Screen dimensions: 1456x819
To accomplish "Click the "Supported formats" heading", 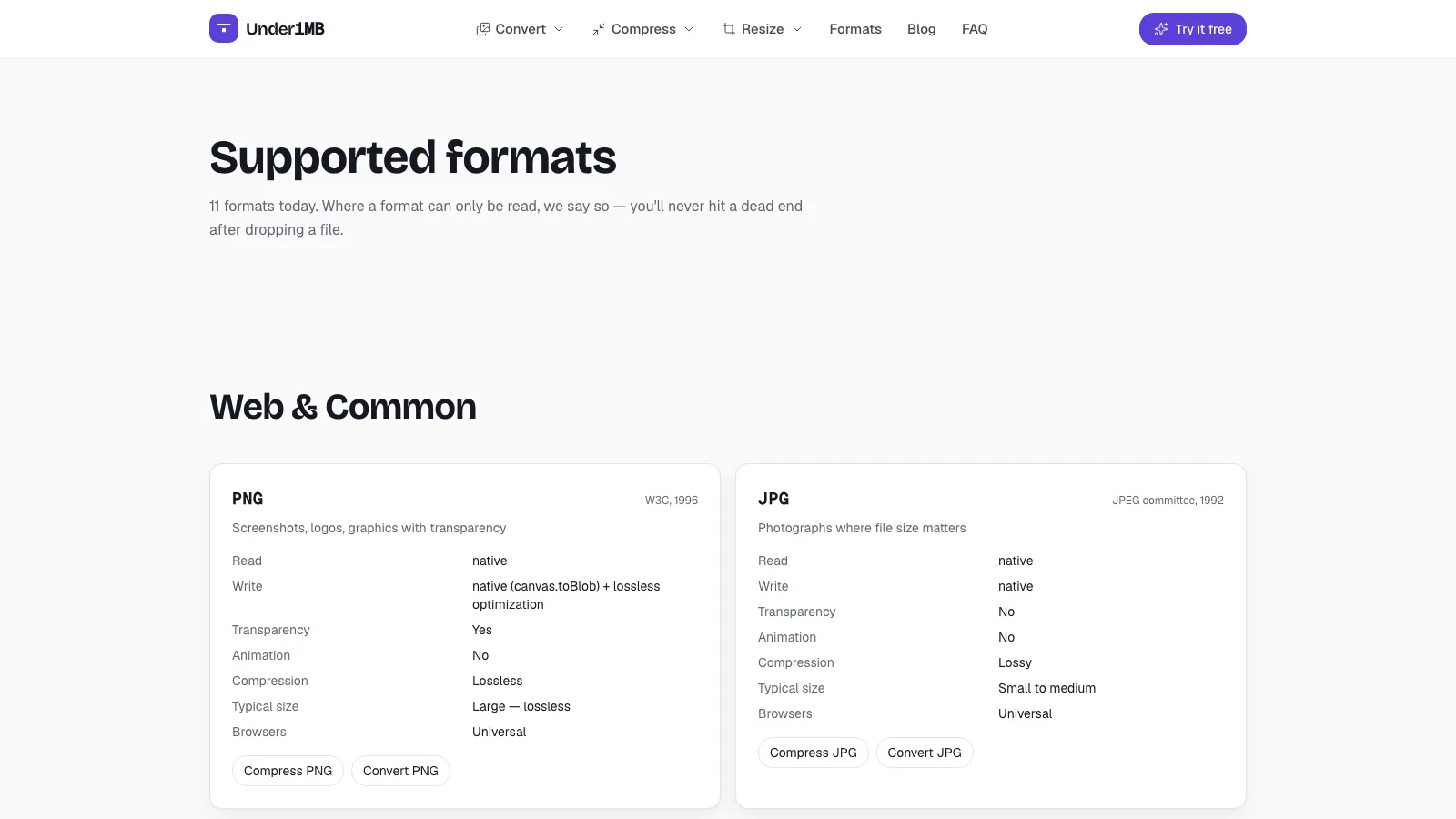I will [413, 157].
